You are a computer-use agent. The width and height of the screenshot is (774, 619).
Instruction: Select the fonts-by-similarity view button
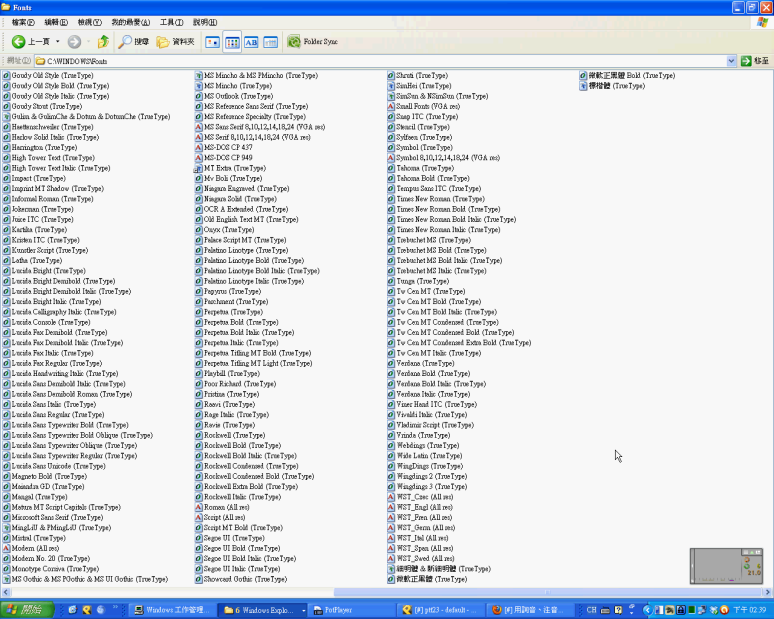click(251, 42)
